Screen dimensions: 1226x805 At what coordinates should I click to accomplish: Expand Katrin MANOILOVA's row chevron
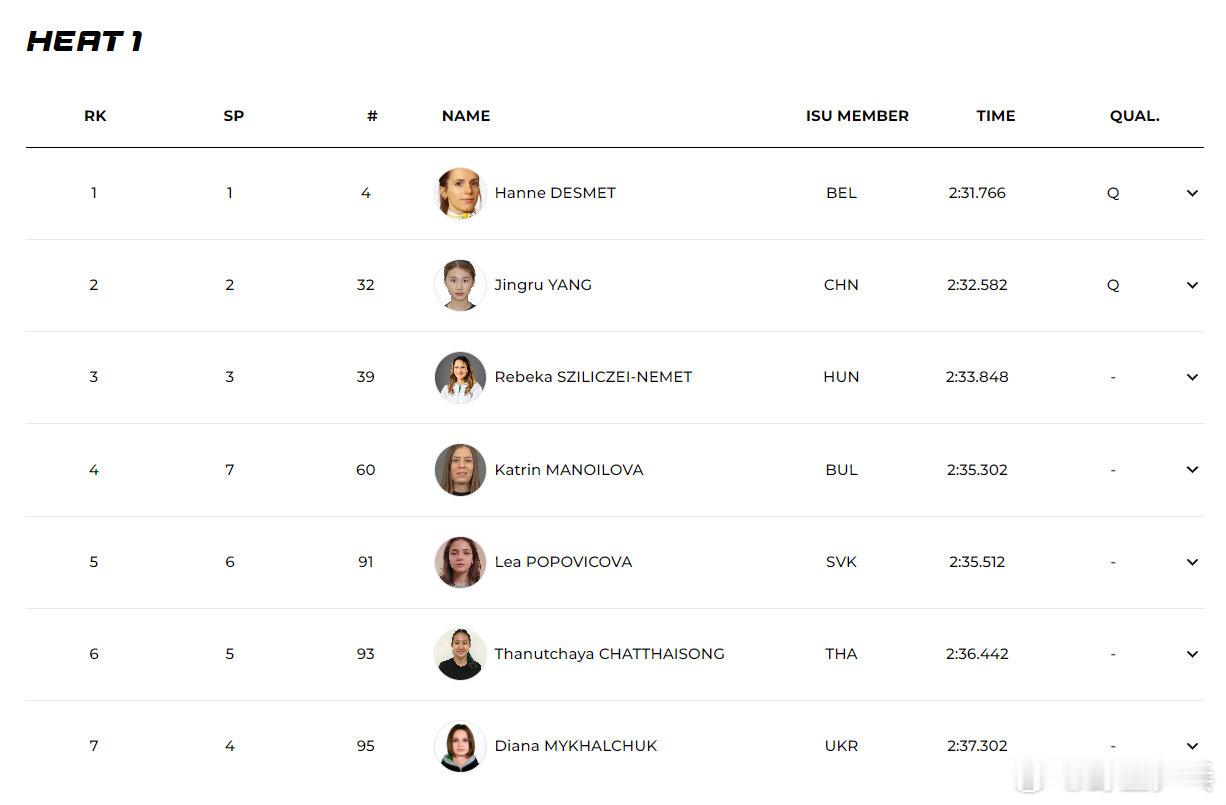(1192, 470)
